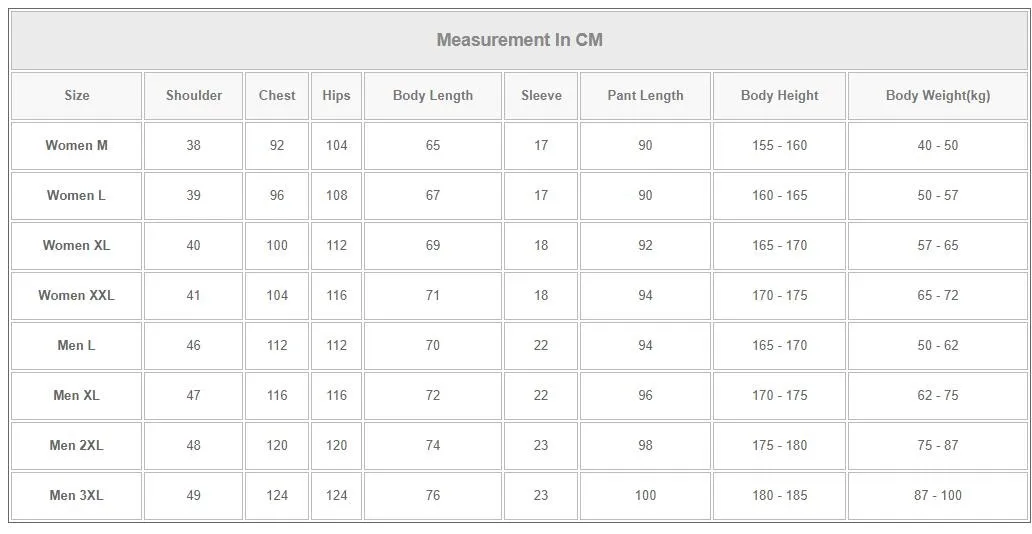
Task: Select the Pant Length column header
Action: 645,96
